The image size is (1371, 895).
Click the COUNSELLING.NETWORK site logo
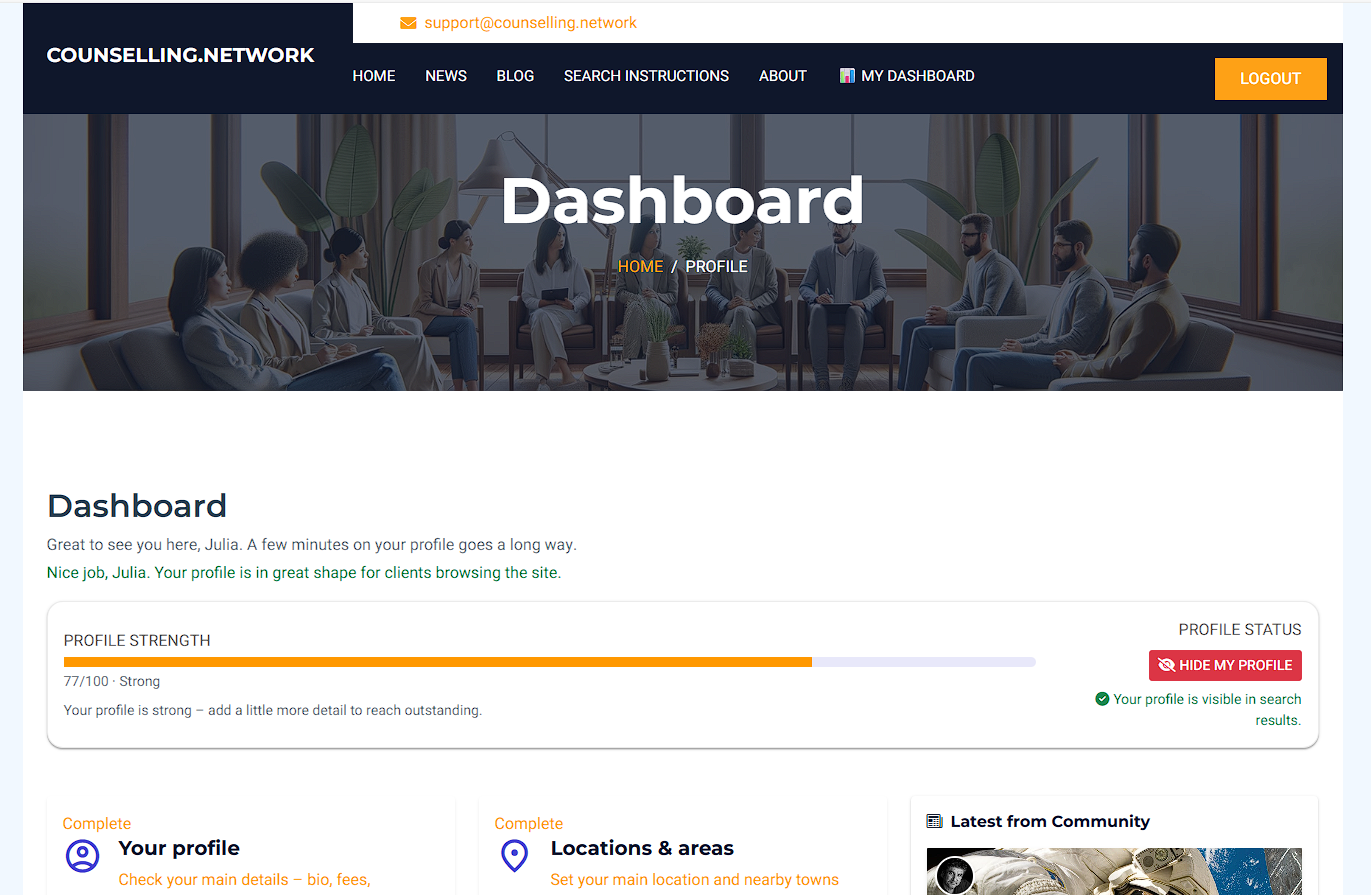[x=181, y=56]
